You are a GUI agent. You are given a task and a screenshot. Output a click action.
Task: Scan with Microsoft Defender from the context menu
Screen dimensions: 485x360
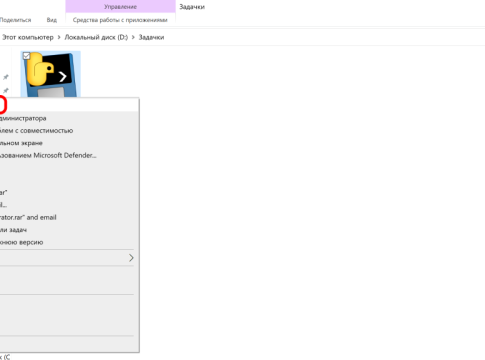(69, 155)
